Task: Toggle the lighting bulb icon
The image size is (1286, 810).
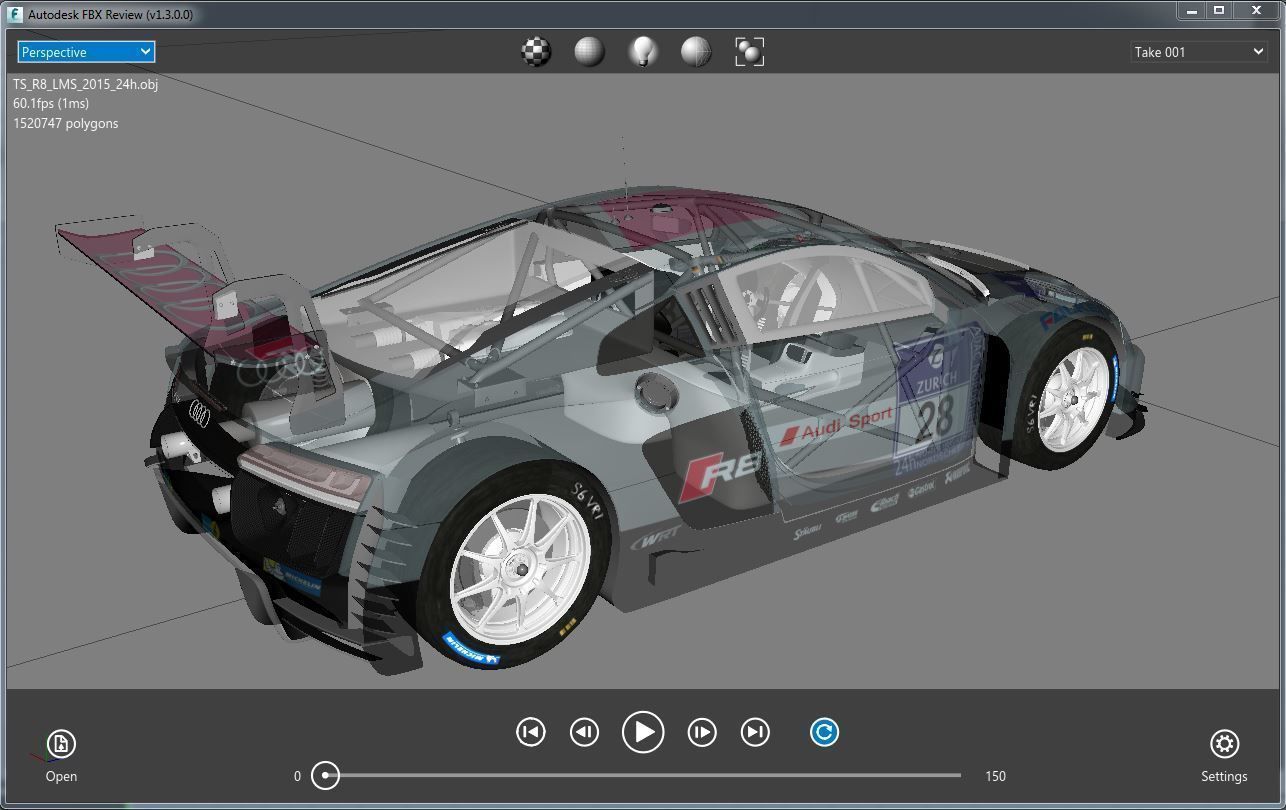Action: 643,52
